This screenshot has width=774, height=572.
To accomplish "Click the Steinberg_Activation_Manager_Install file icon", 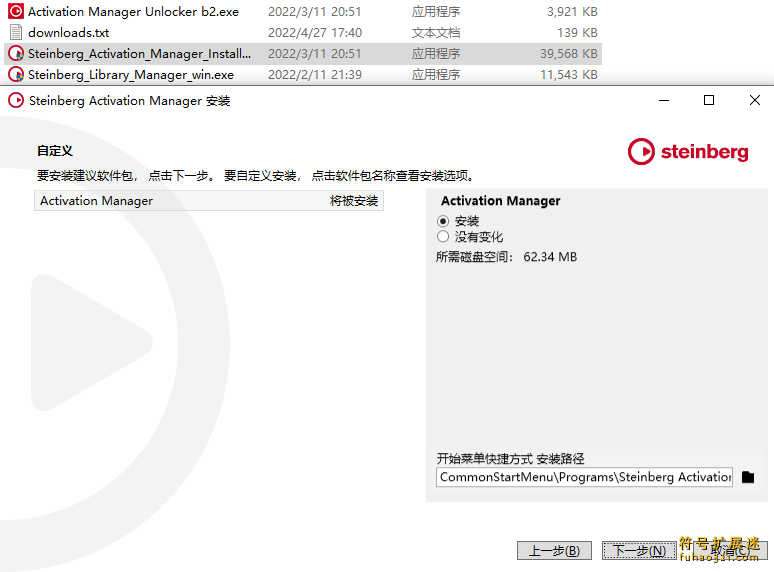I will (x=16, y=53).
